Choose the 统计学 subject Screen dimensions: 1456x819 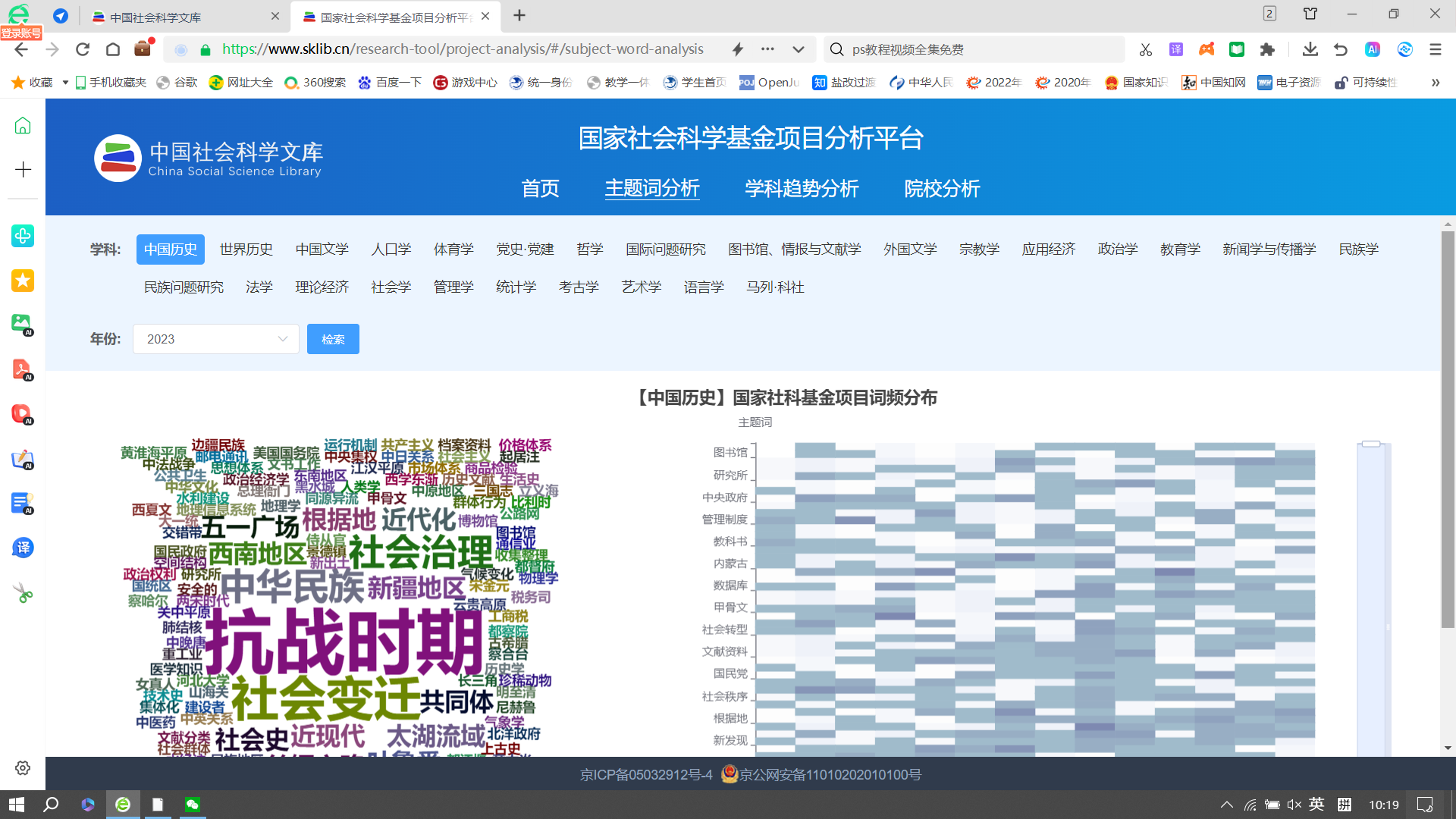pyautogui.click(x=516, y=287)
